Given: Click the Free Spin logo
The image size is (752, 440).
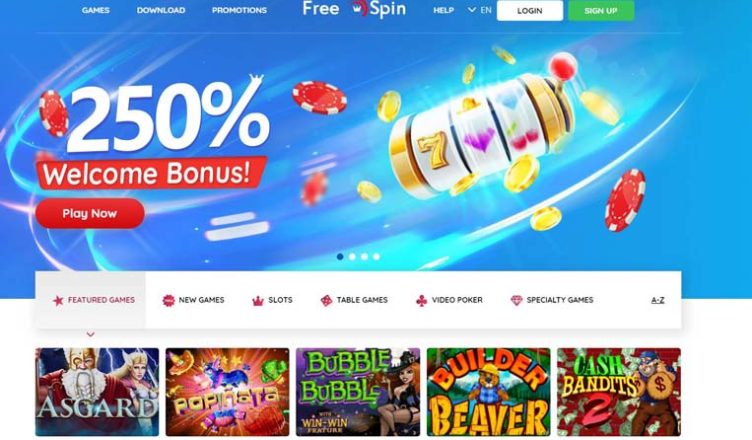Looking at the screenshot, I should click(x=354, y=9).
